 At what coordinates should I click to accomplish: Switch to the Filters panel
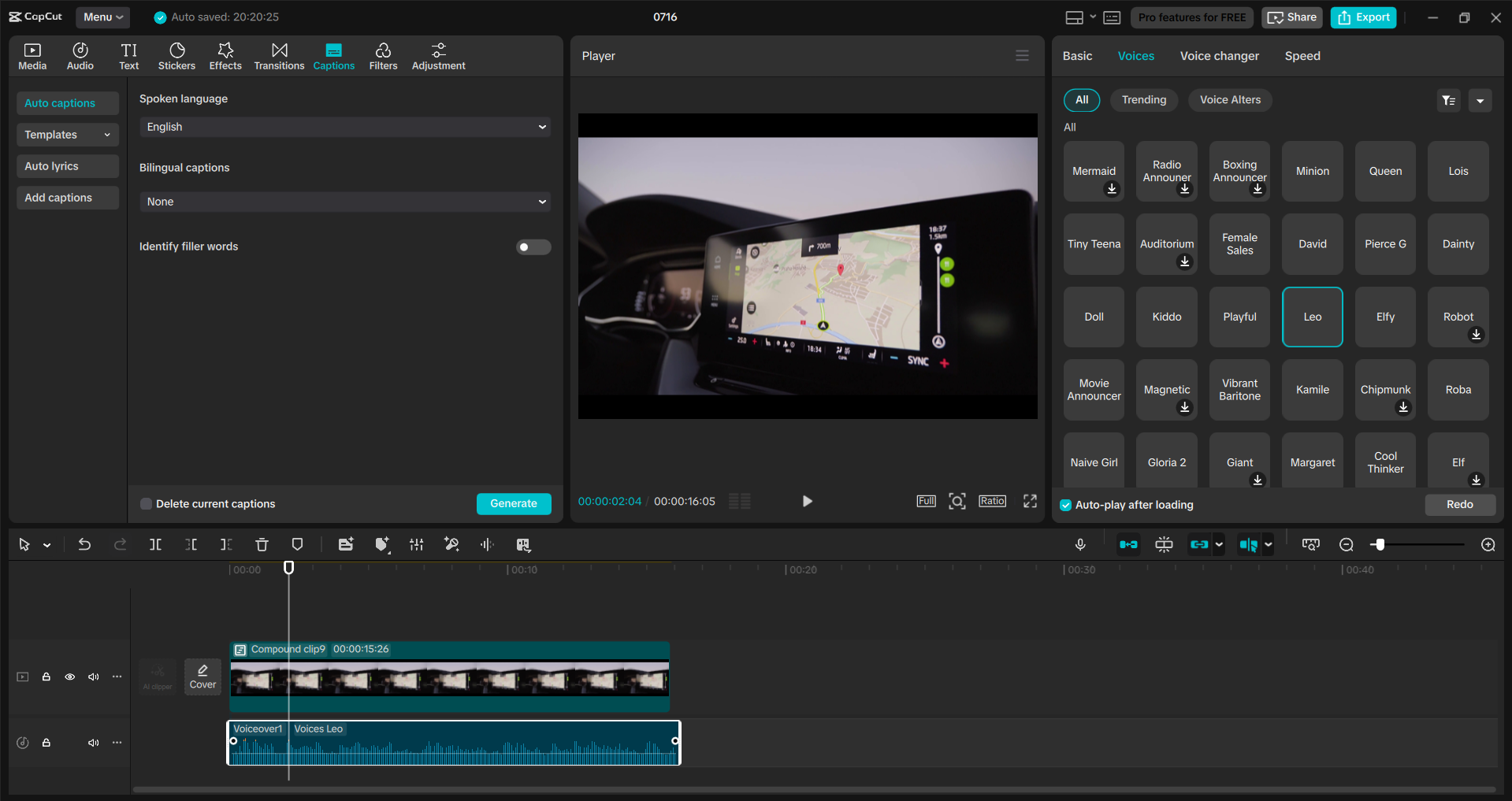coord(383,55)
